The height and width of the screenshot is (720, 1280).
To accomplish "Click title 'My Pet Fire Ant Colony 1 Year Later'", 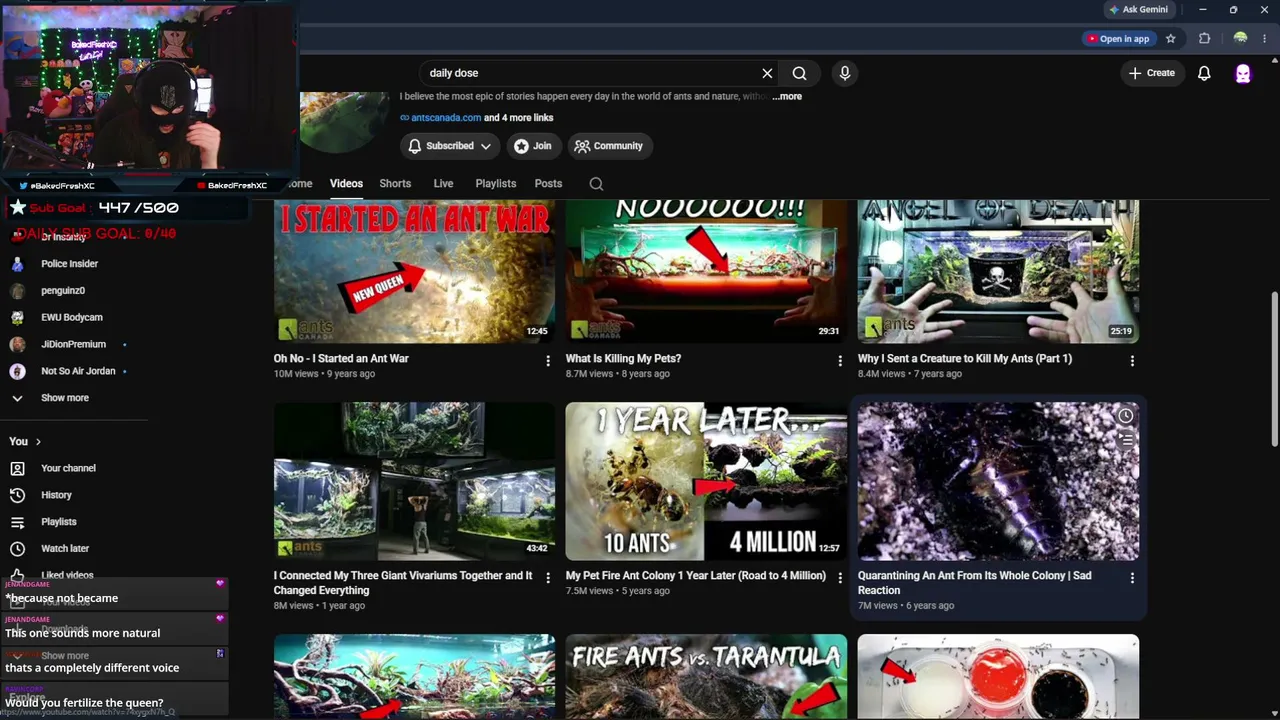I will click(696, 576).
